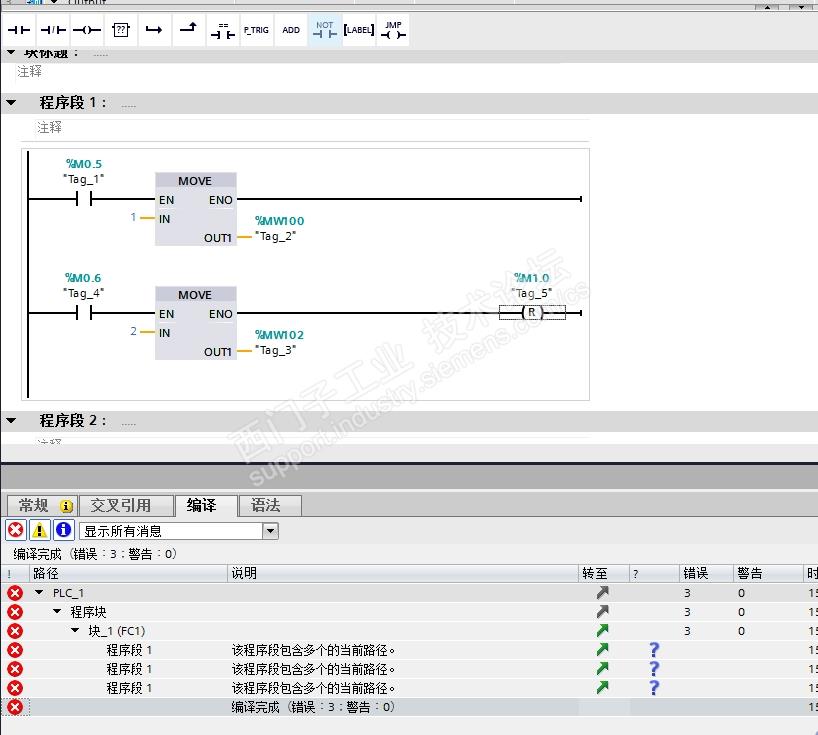Insert the equal comparison contact
The width and height of the screenshot is (818, 735).
223,30
